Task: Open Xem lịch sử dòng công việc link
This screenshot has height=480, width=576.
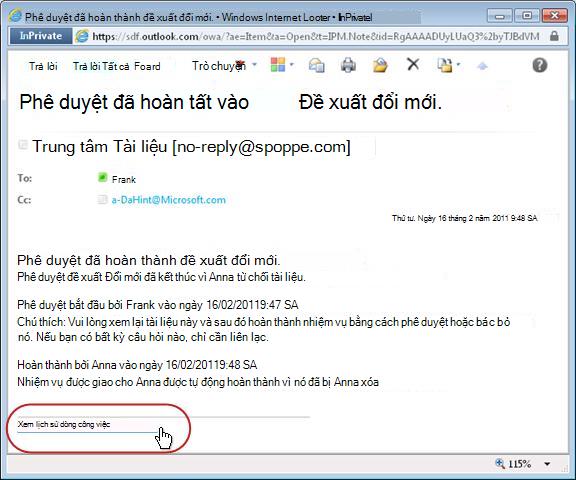Action: coord(64,424)
